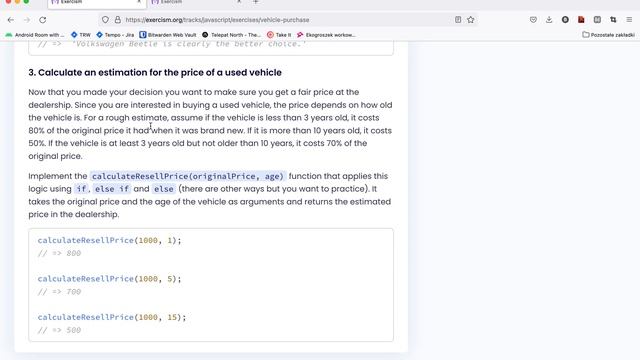Close the second Exercism tab

[239, 2]
